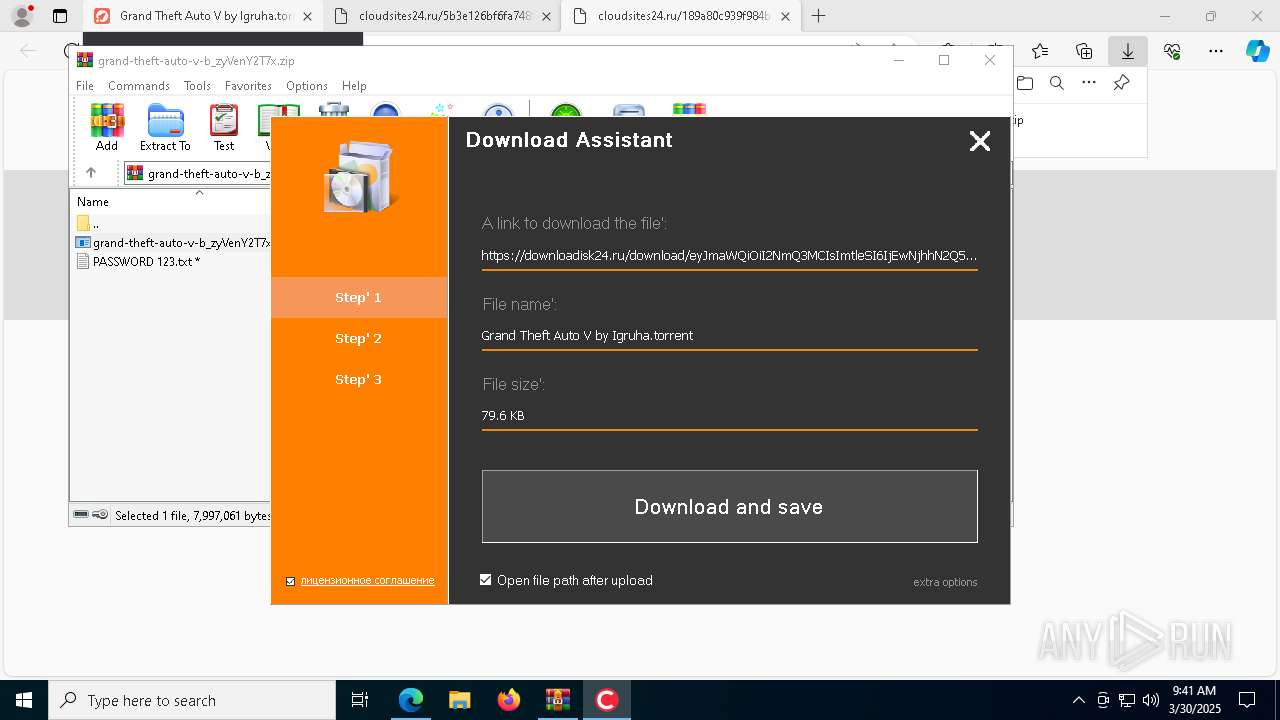The height and width of the screenshot is (720, 1280).
Task: Select grand-theft-auto-v-b file in list
Action: tap(173, 242)
